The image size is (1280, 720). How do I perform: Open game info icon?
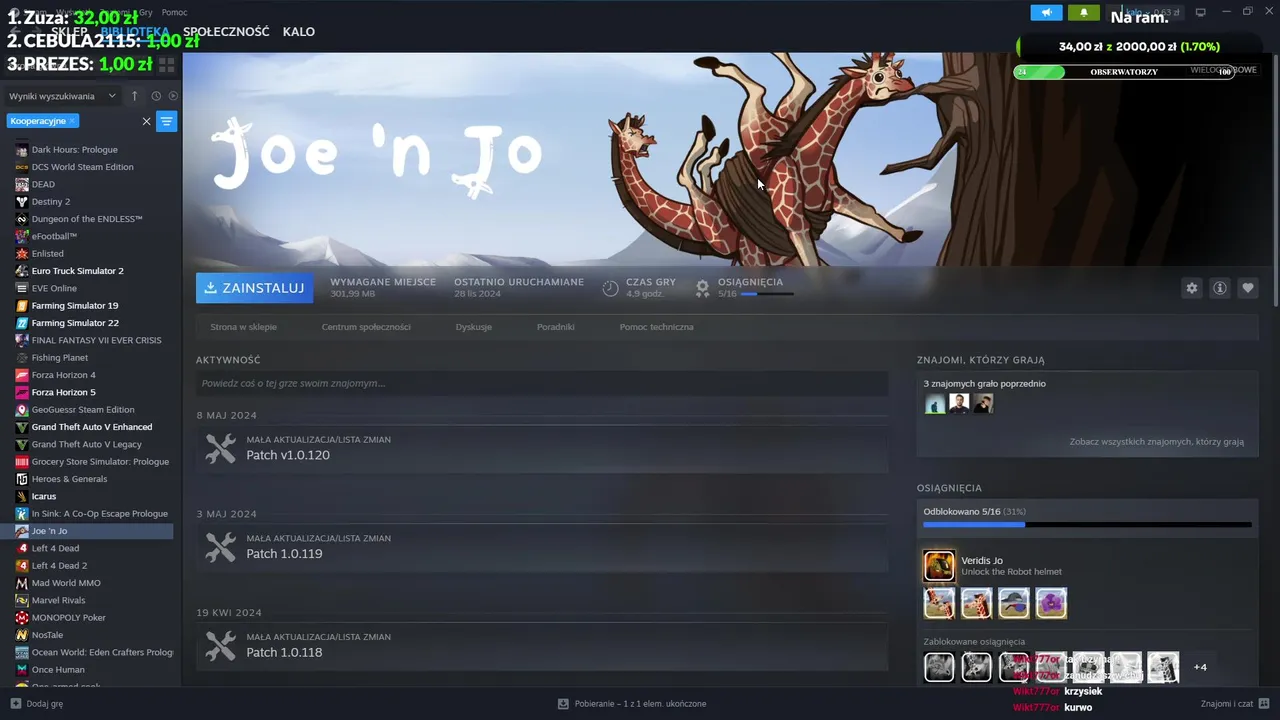click(1220, 288)
